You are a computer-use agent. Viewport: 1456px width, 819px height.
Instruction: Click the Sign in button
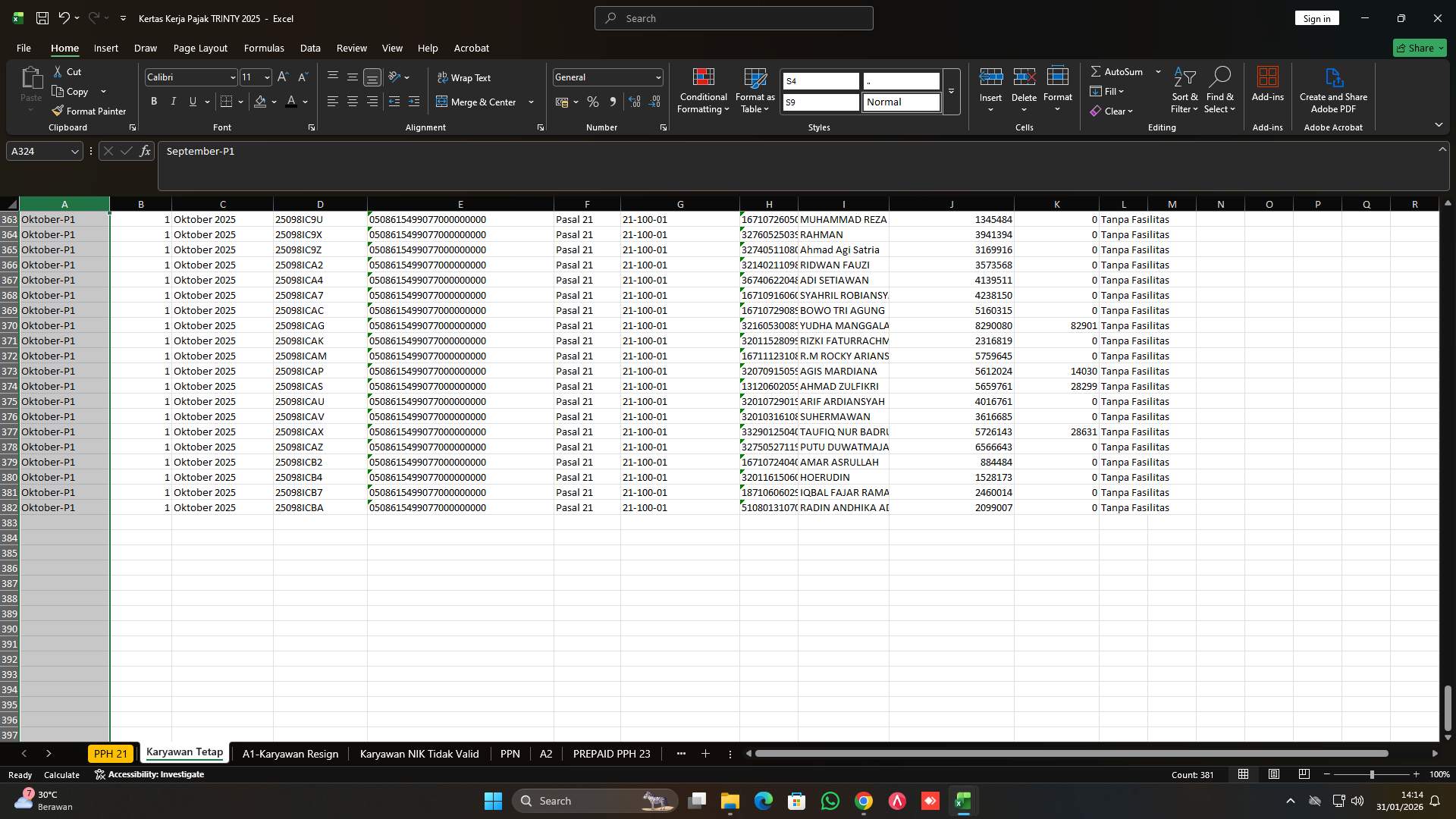click(x=1316, y=17)
